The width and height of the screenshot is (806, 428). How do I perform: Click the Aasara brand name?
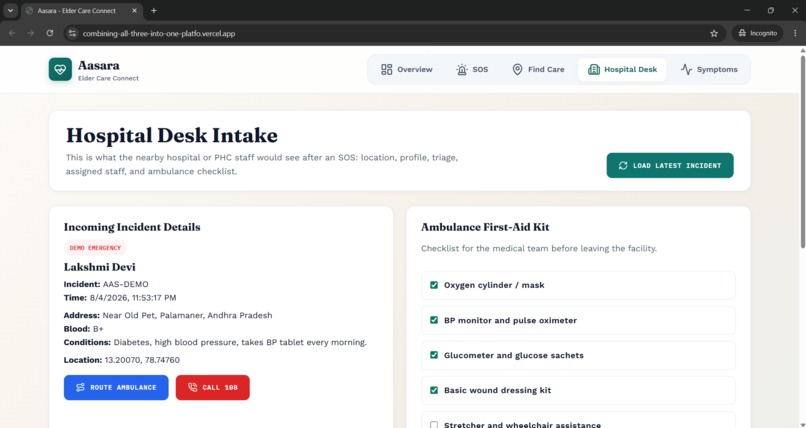(x=99, y=65)
